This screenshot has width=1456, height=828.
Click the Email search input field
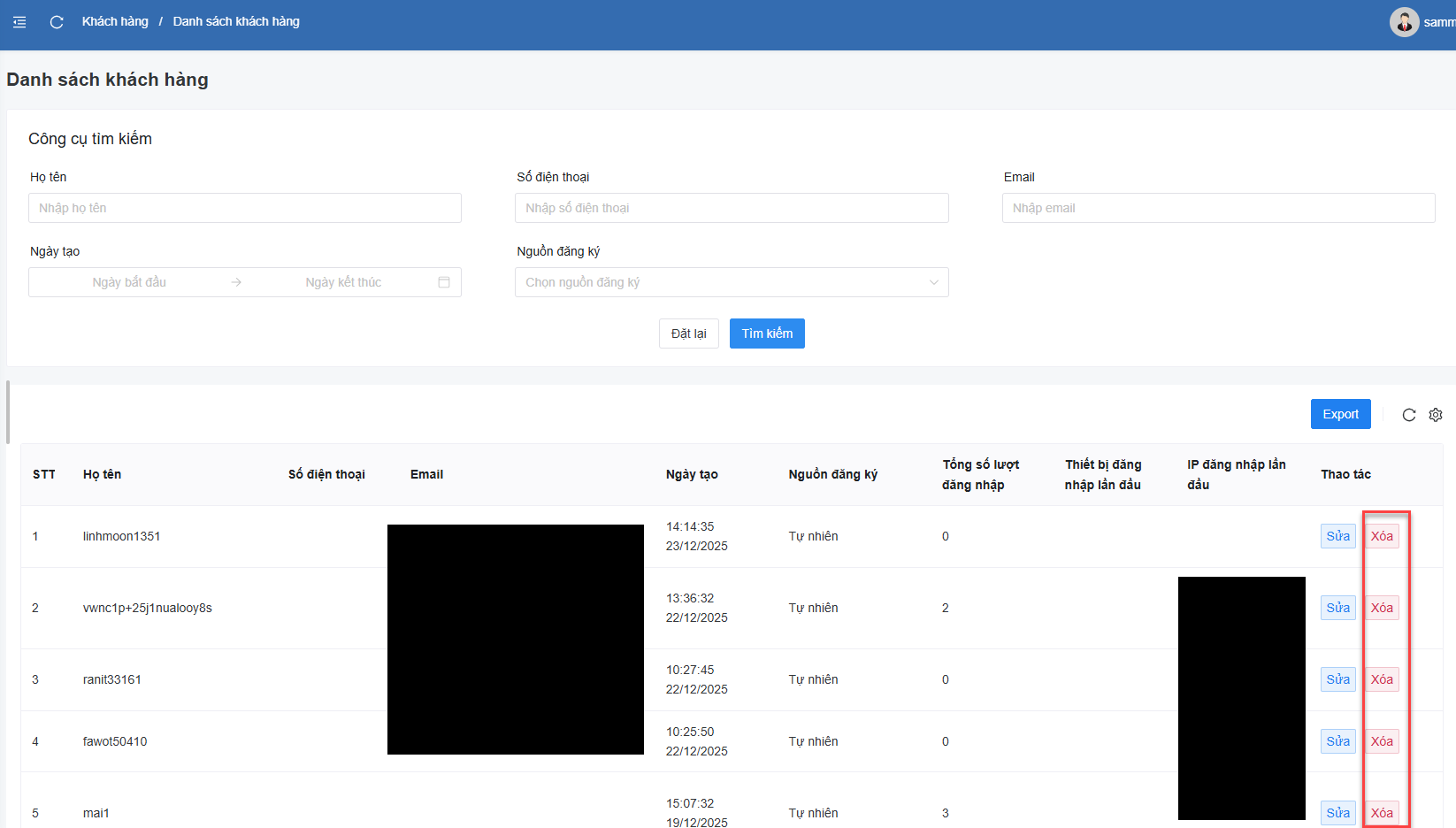pyautogui.click(x=1218, y=208)
